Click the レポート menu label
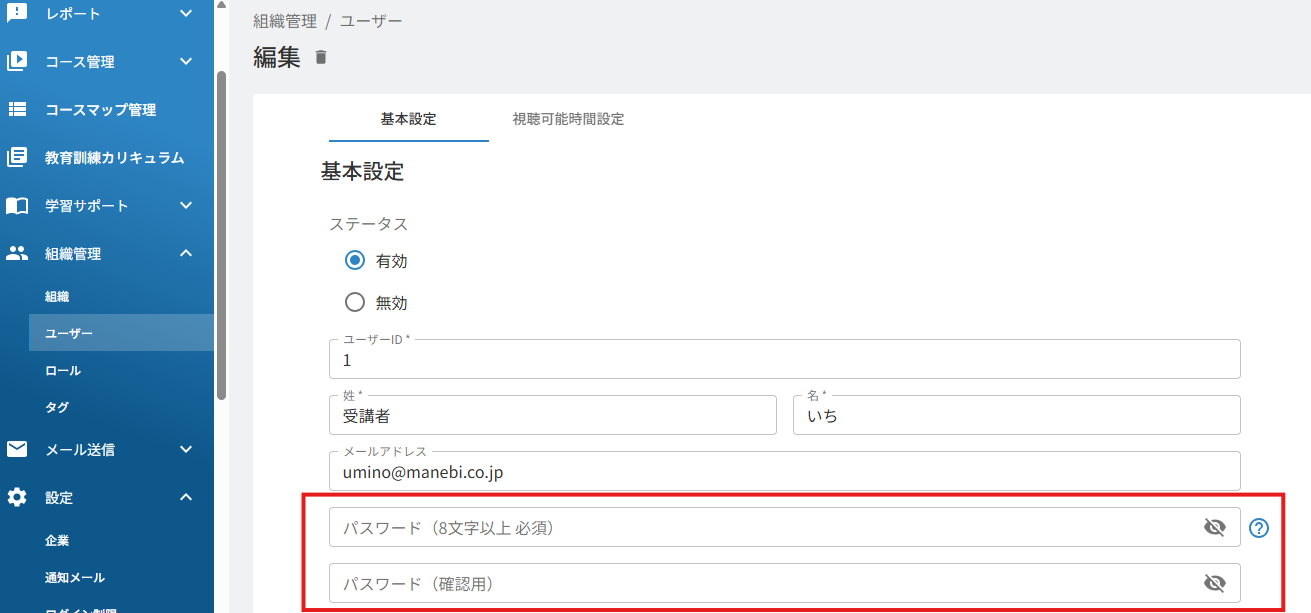1311x613 pixels. (x=73, y=14)
